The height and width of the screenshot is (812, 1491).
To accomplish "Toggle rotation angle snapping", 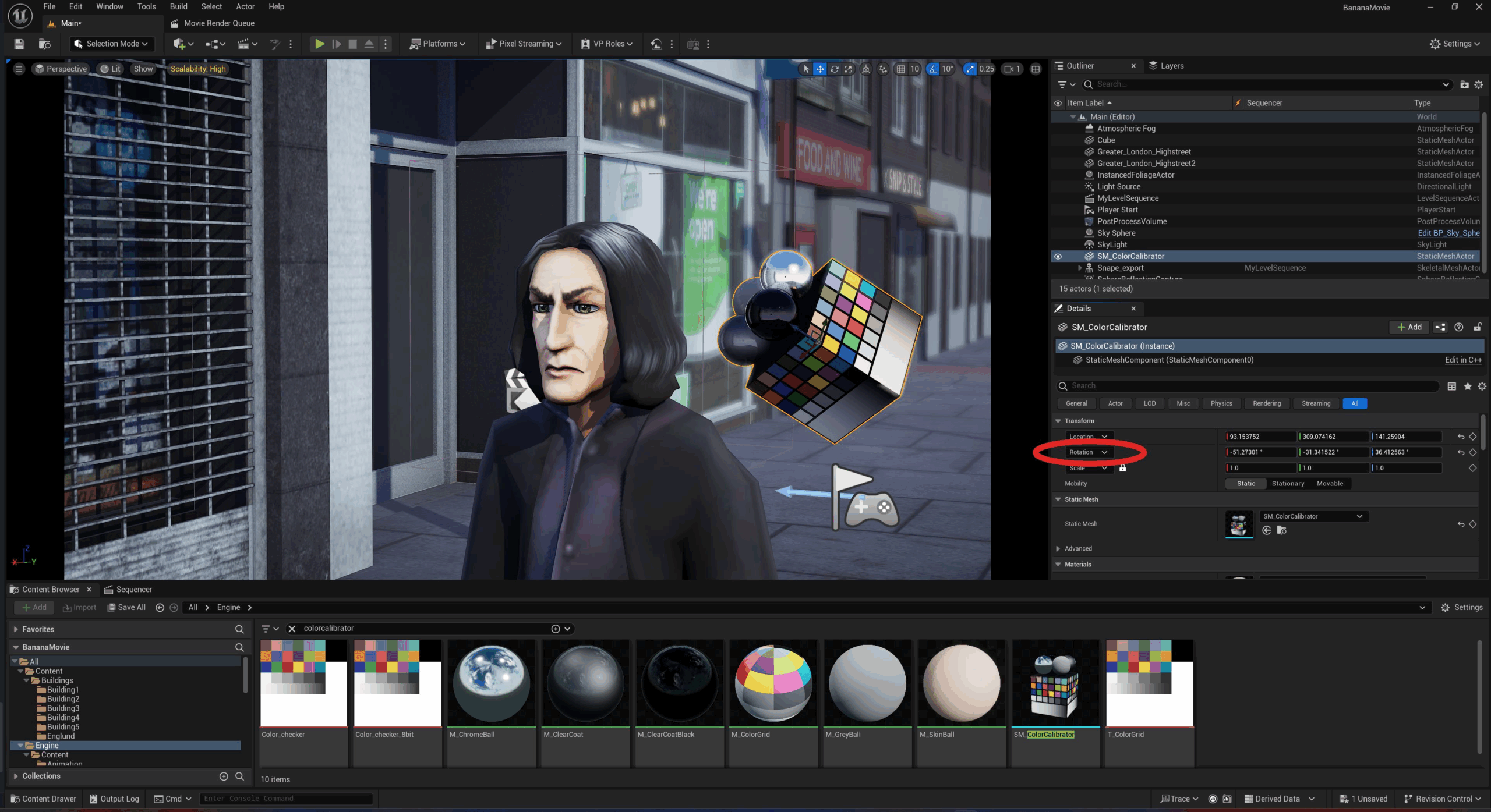I will (x=933, y=69).
